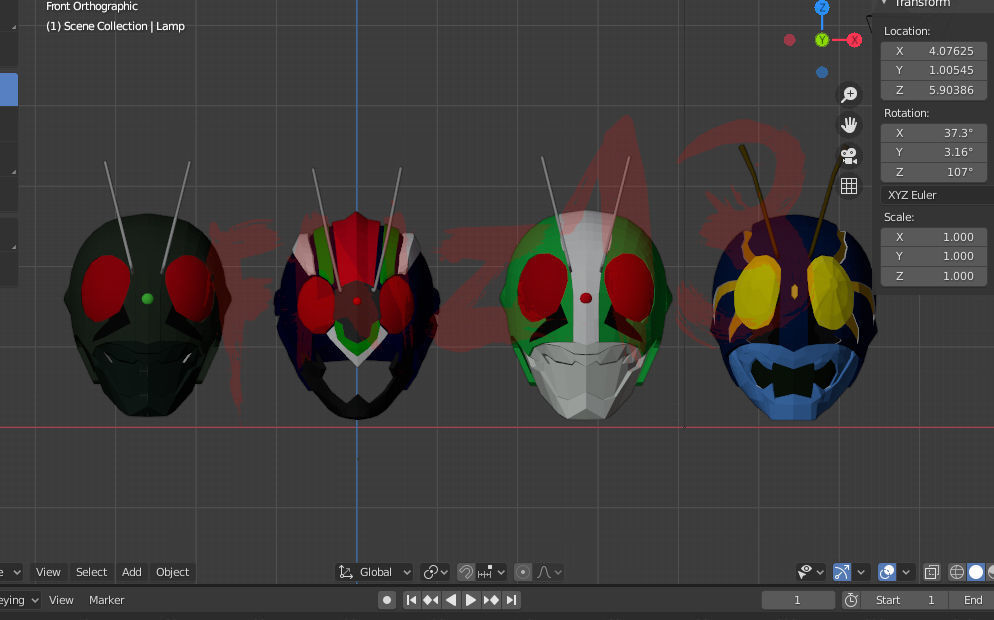Click the red X axis gizmo bubble
Screen dimensions: 994x620
(855, 40)
